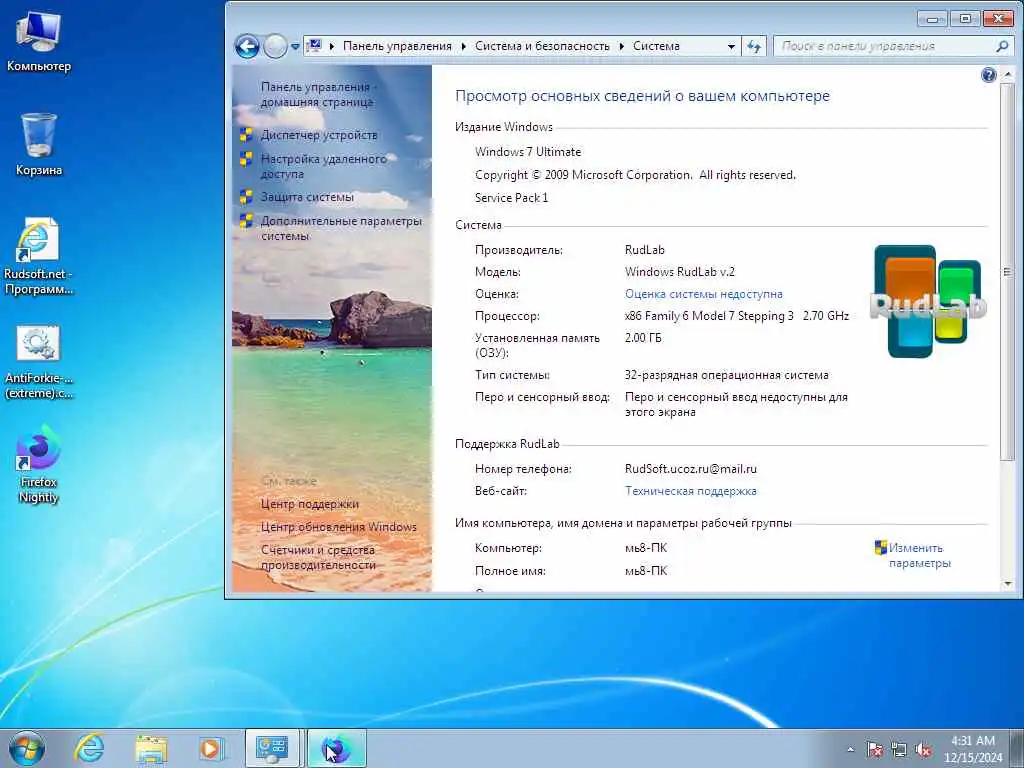Click the scroll down arrow of system window
The width and height of the screenshot is (1024, 768).
point(1008,583)
